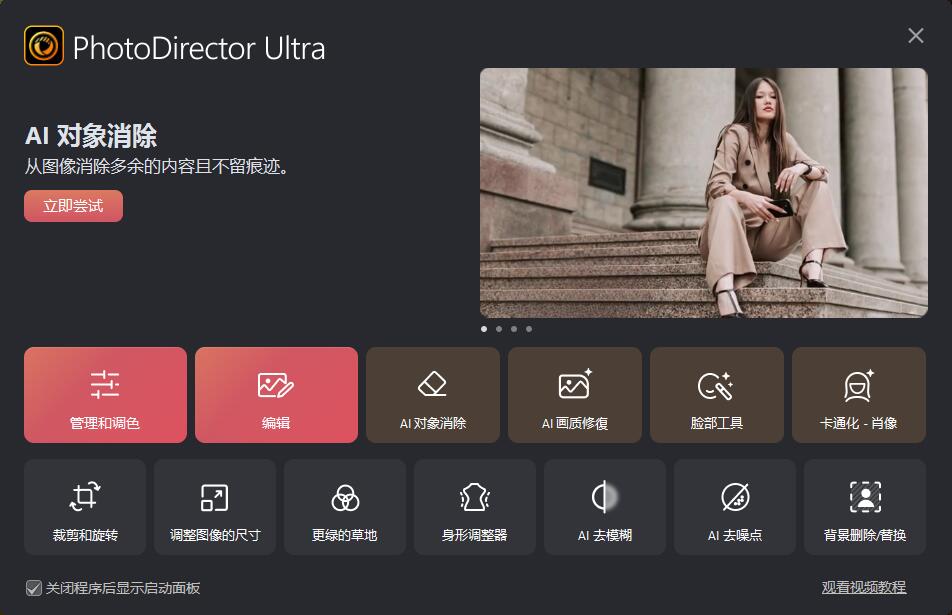Screen dimensions: 952x615
Task: Open the 管理和调色 module
Action: (x=105, y=395)
